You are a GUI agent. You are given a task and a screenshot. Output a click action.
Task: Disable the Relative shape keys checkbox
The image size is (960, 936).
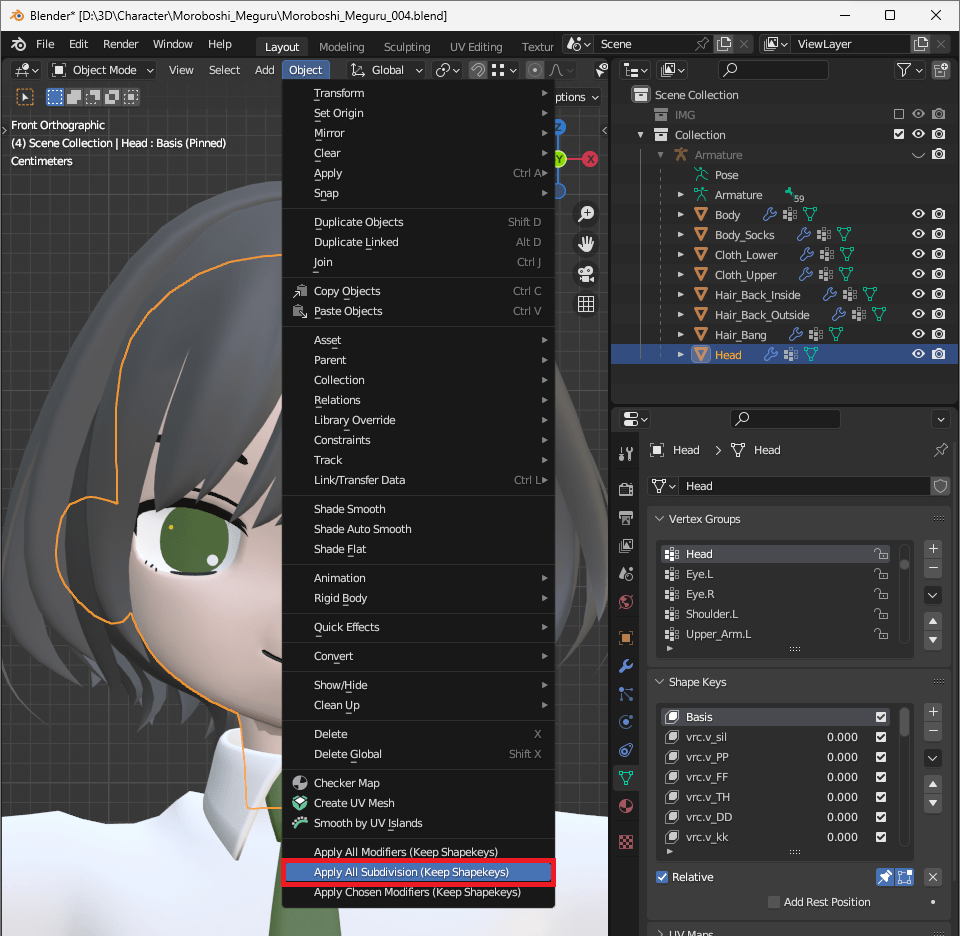[x=662, y=877]
